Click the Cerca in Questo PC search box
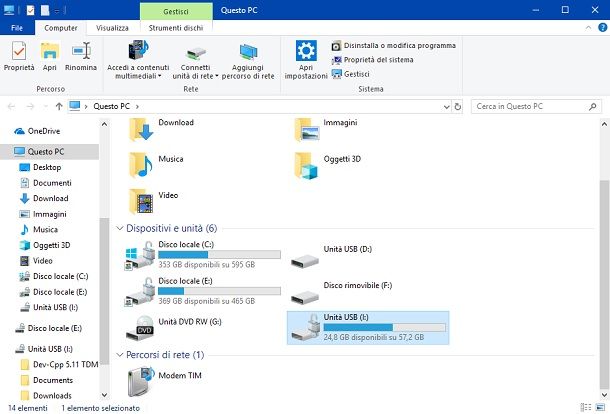This screenshot has height=414, width=610. pyautogui.click(x=536, y=106)
